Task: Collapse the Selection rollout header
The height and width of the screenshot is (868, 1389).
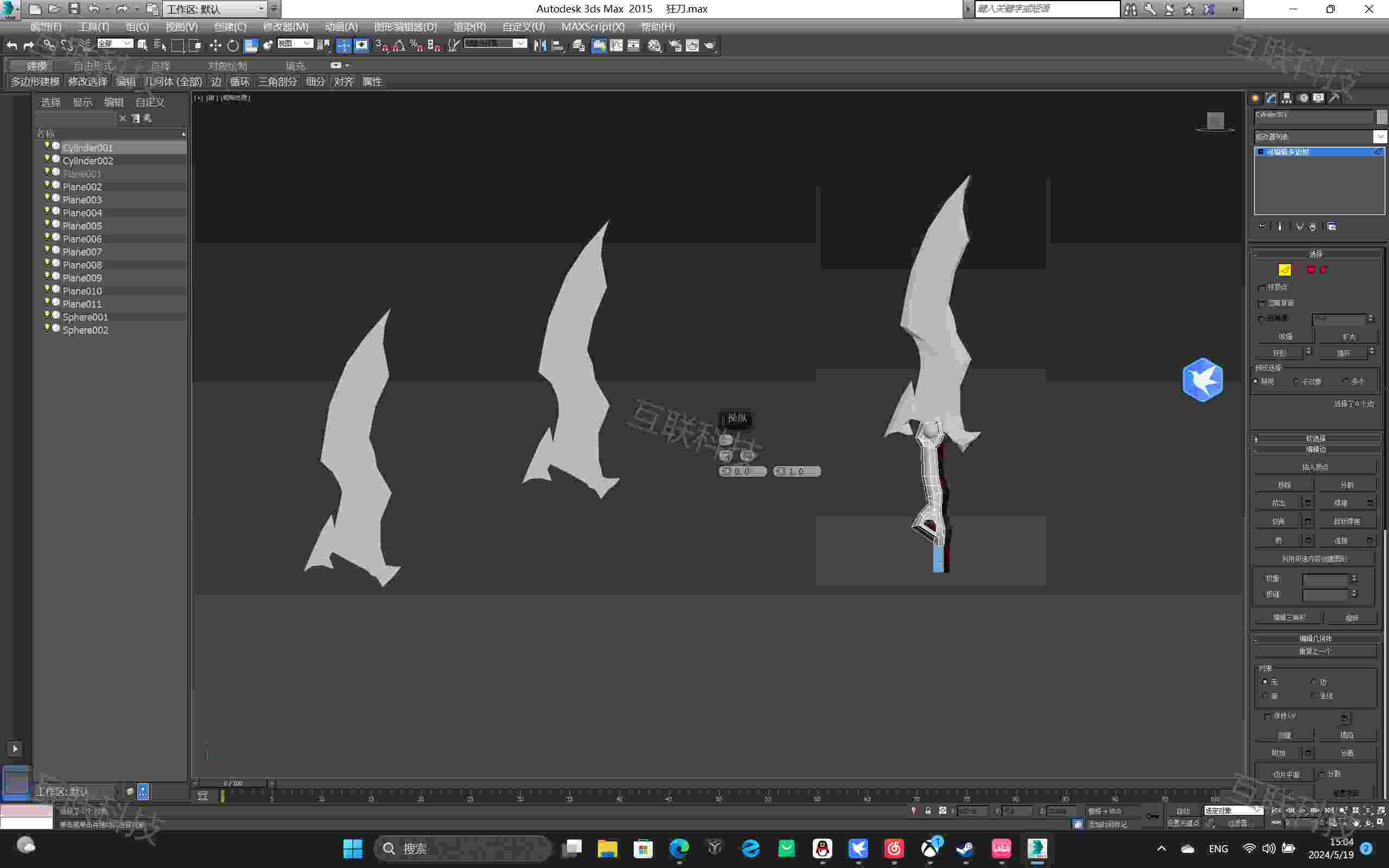Action: 1316,254
